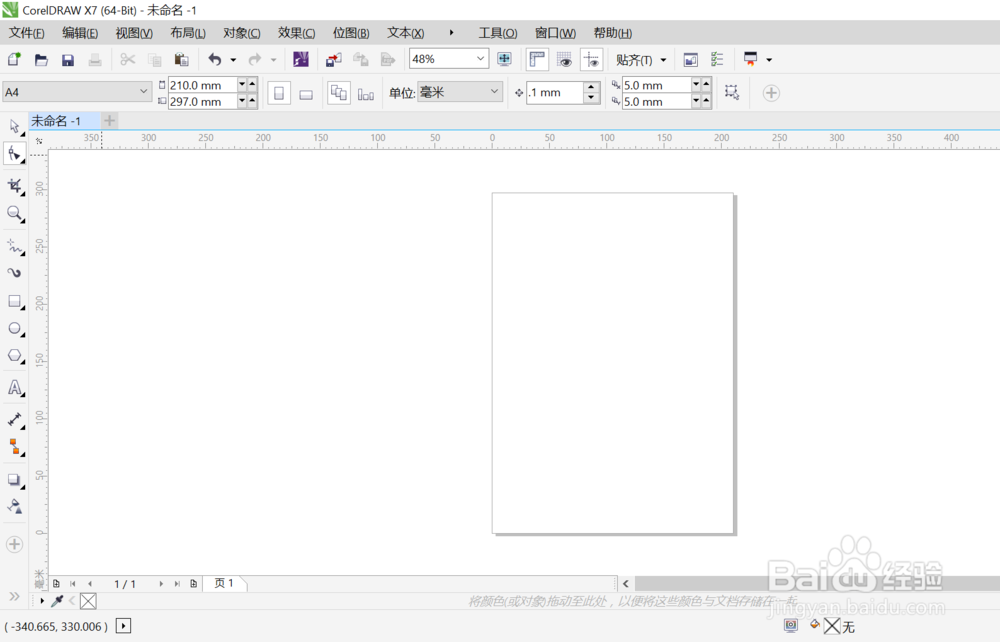Toggle the rulers display
Screen dimensions: 1000x642
(537, 59)
